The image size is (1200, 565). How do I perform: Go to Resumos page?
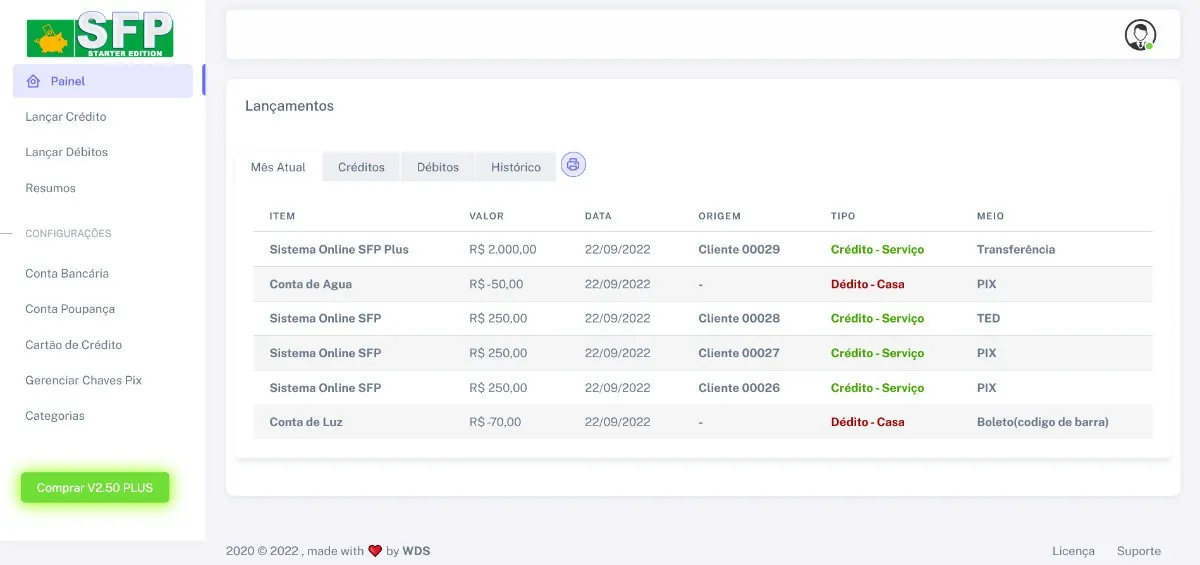(x=50, y=188)
